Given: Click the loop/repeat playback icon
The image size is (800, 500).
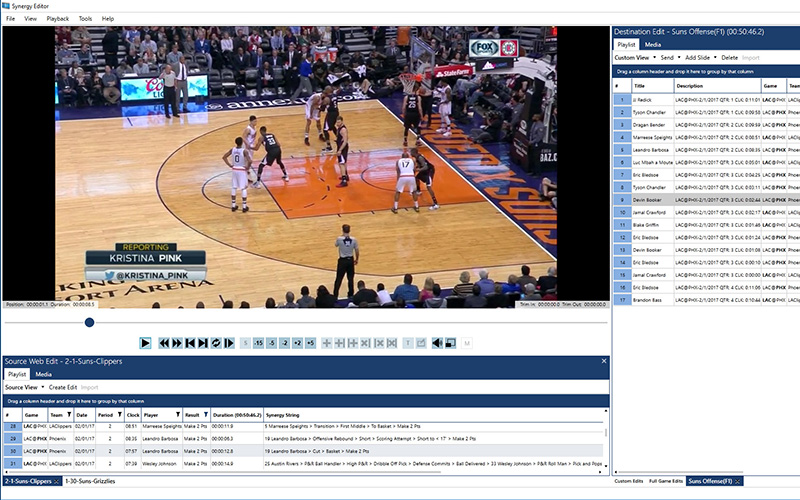Looking at the screenshot, I should pyautogui.click(x=216, y=343).
